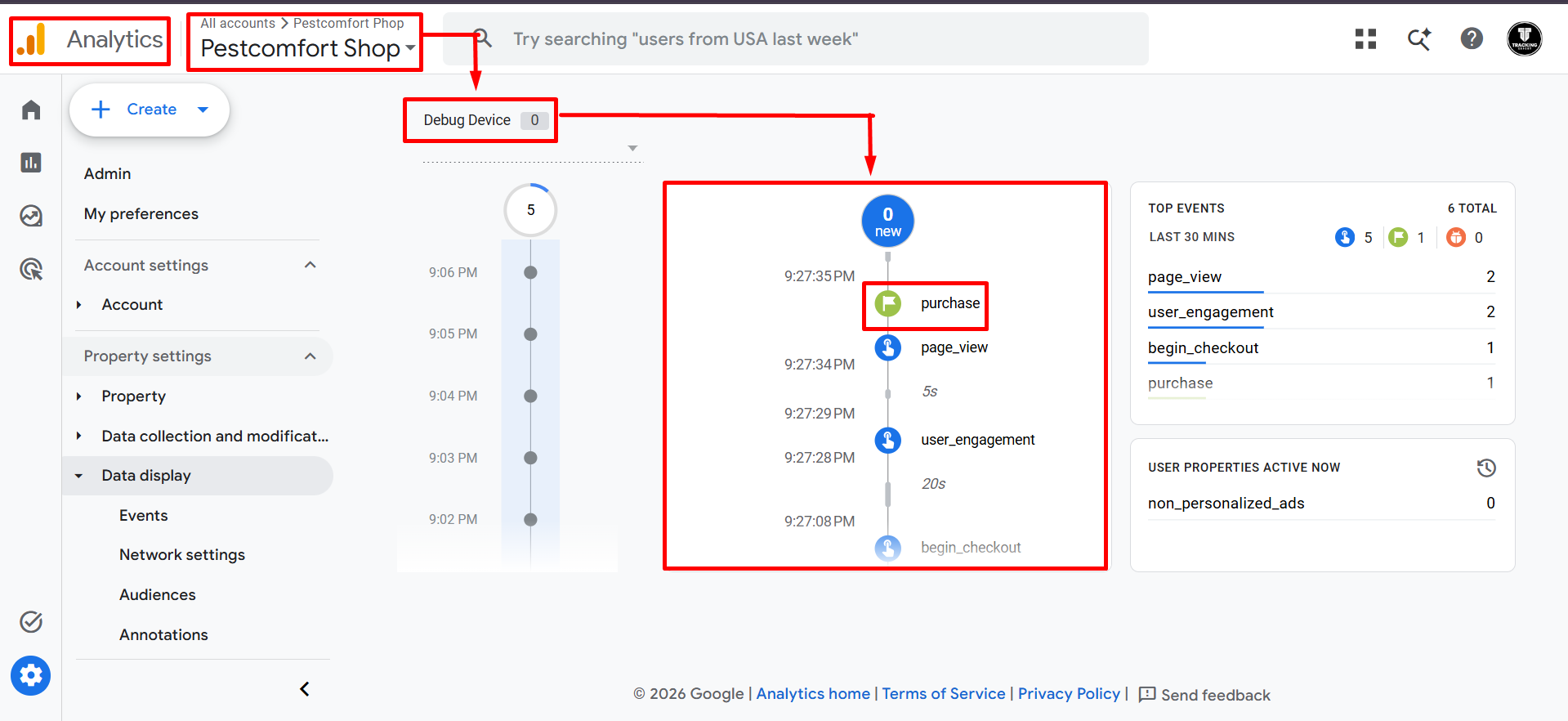Open the Reports bar chart icon
The width and height of the screenshot is (1568, 721).
31,163
